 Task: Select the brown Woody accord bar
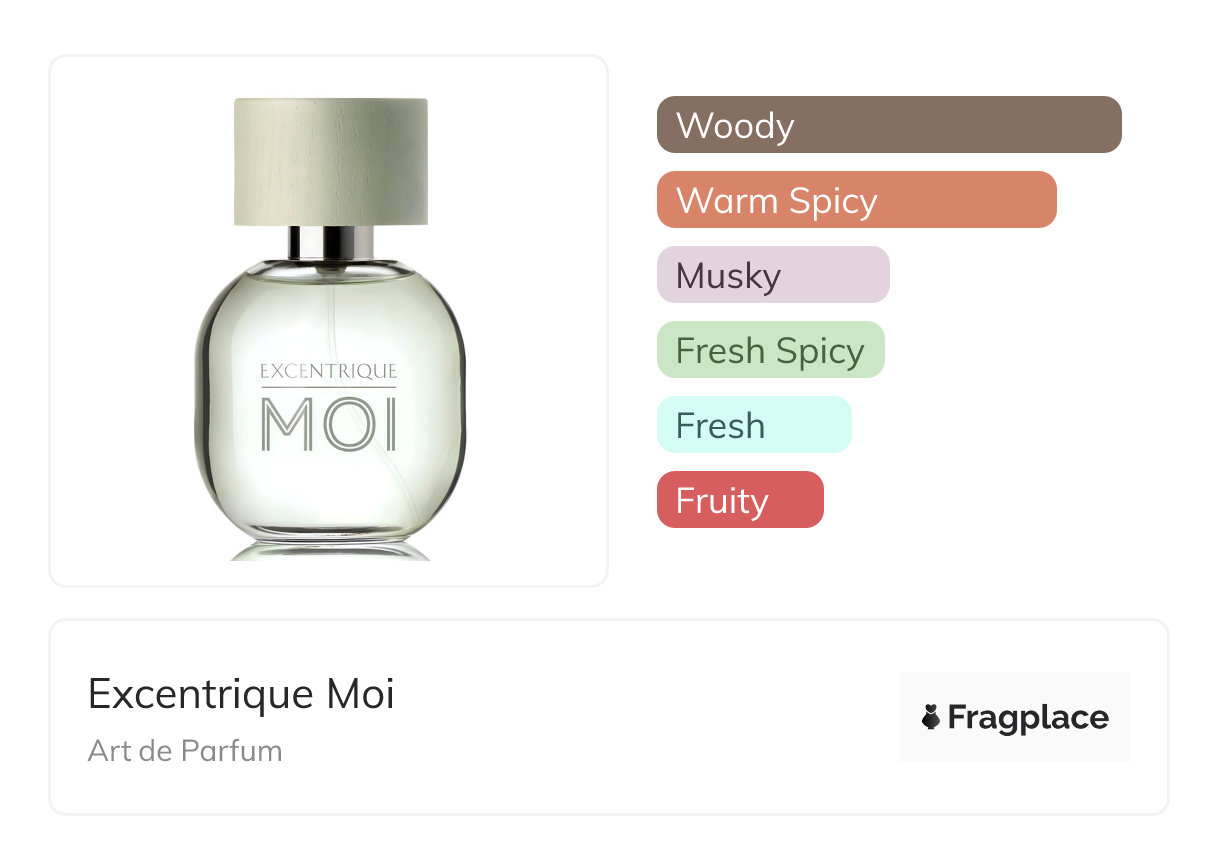[888, 125]
